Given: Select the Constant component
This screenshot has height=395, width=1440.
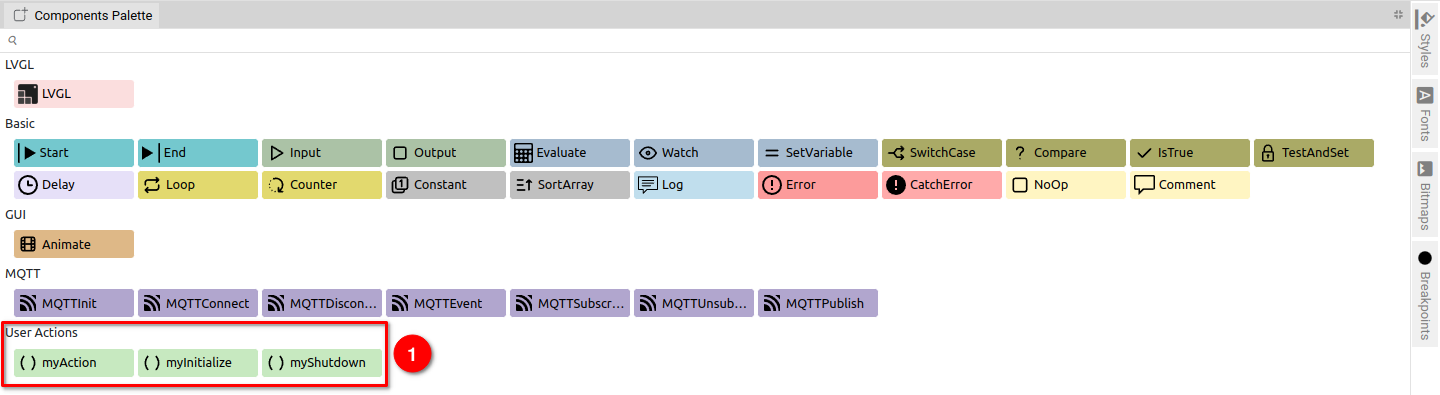Looking at the screenshot, I should 446,185.
